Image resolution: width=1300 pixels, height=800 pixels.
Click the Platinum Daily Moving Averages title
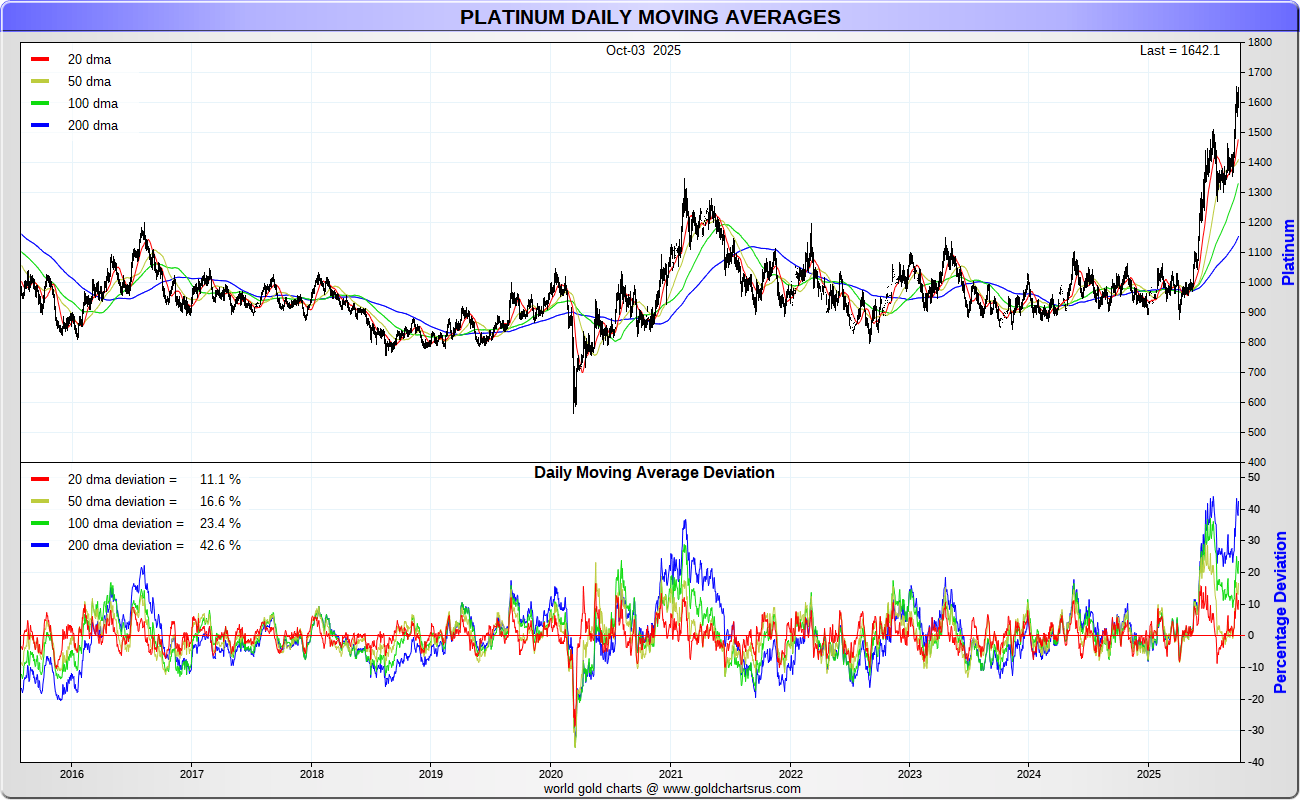pos(650,17)
